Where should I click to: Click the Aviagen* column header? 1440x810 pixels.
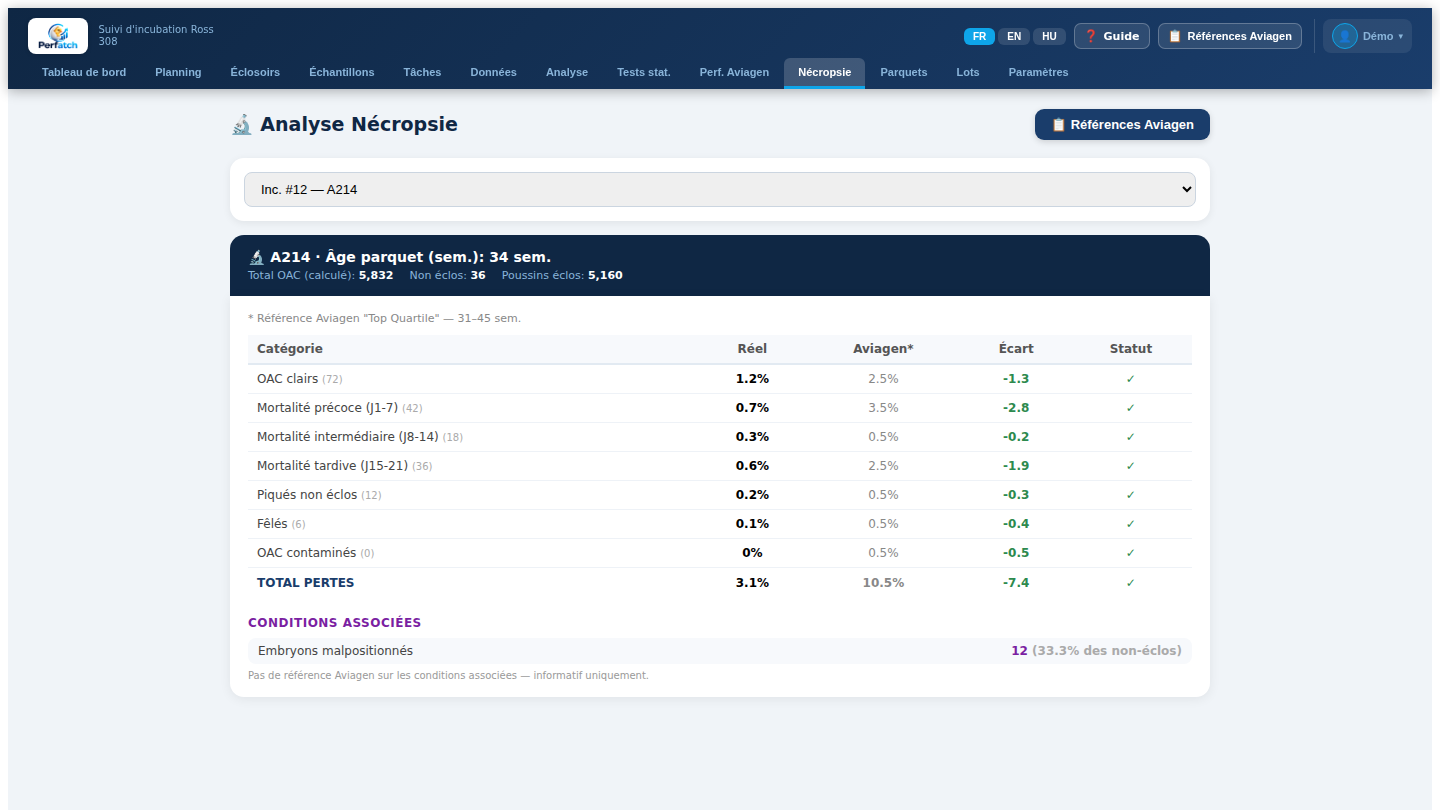883,349
